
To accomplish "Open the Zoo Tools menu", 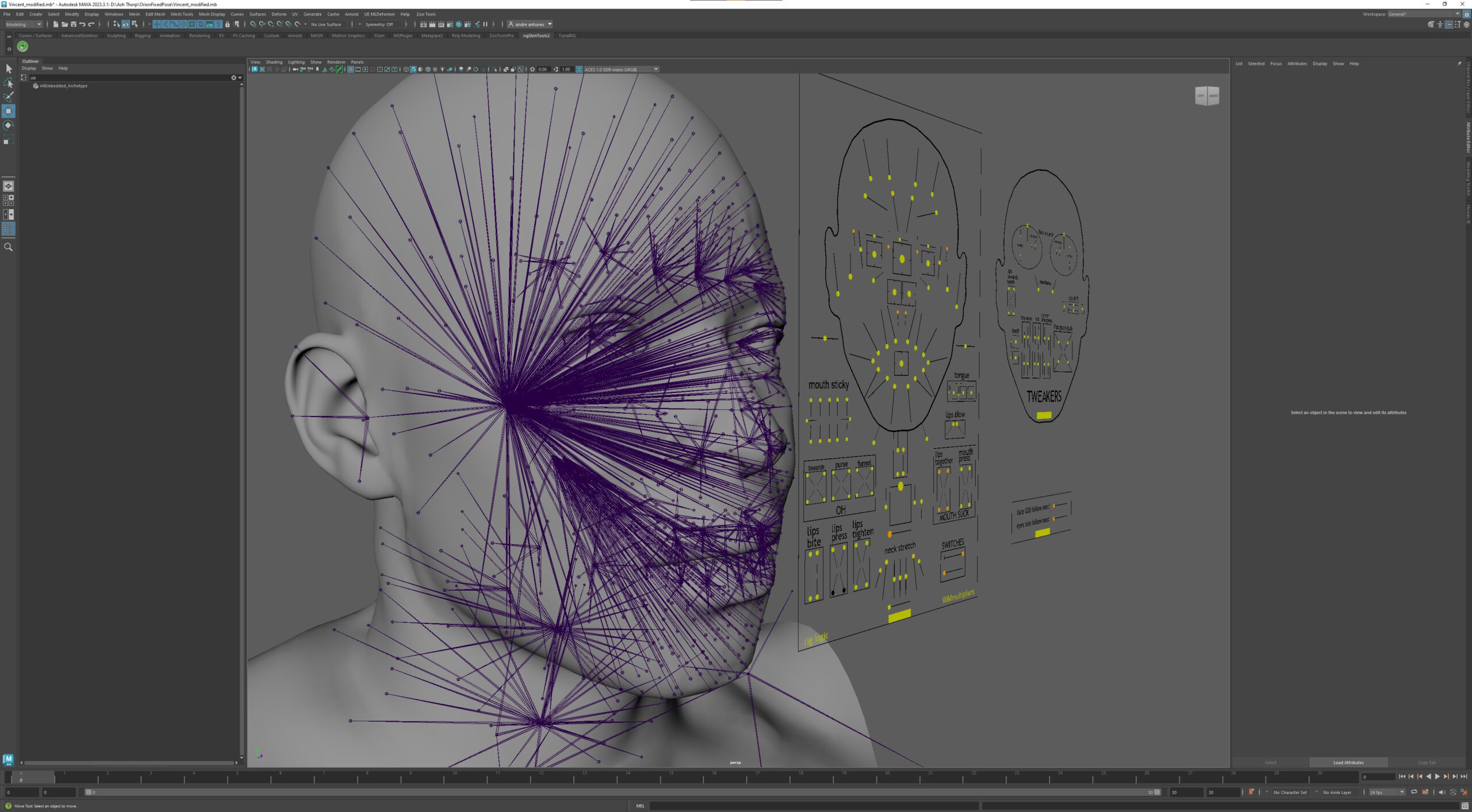I will 426,14.
